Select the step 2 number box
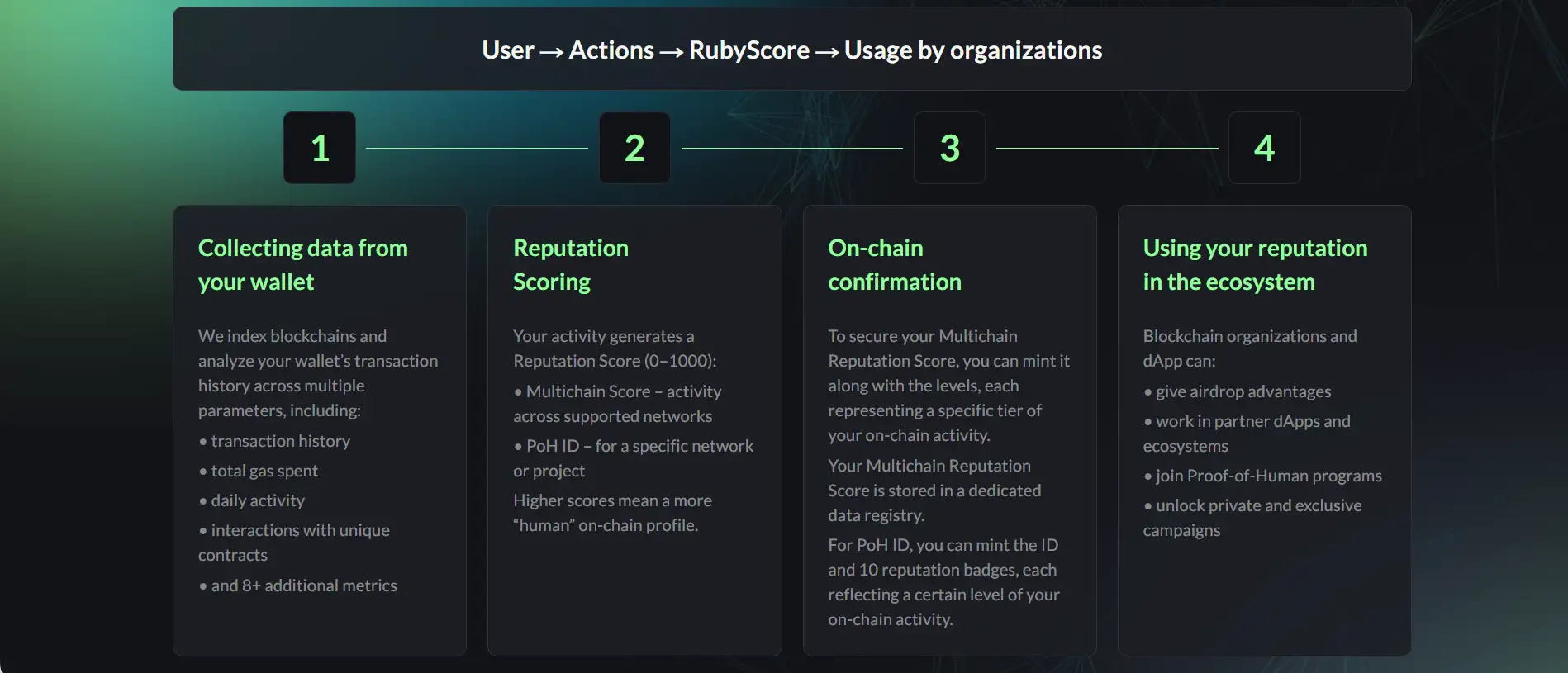The height and width of the screenshot is (673, 1568). [x=634, y=148]
